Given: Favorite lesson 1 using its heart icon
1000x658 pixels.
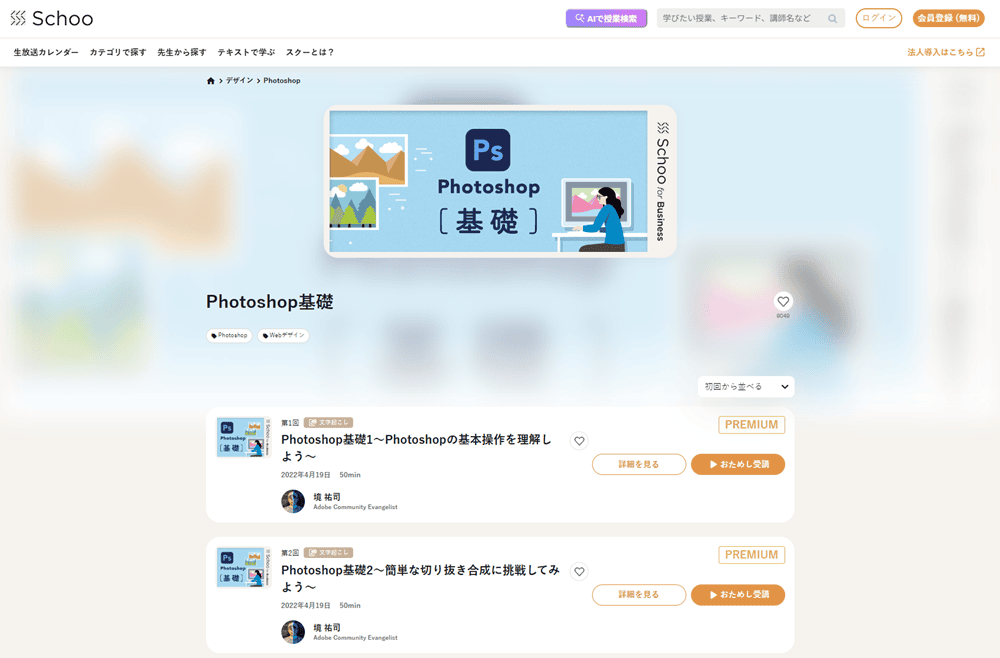Looking at the screenshot, I should 579,440.
